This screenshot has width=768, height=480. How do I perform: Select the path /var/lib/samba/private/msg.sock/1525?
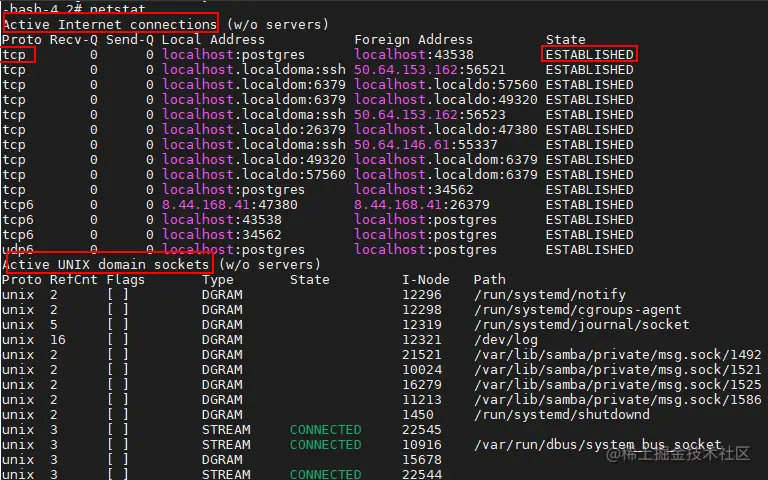[618, 384]
